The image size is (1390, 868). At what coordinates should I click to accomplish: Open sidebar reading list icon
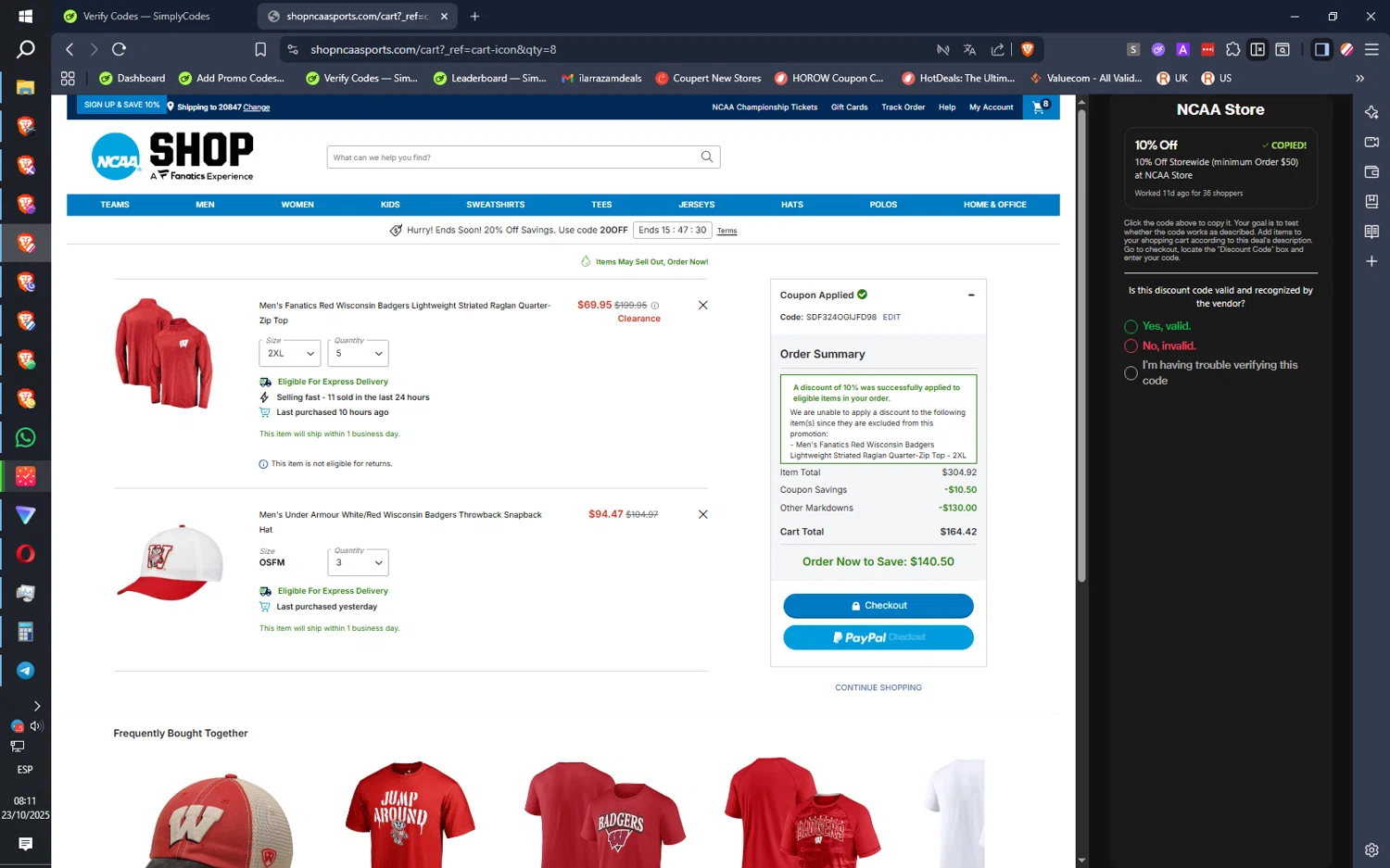coord(1371,232)
